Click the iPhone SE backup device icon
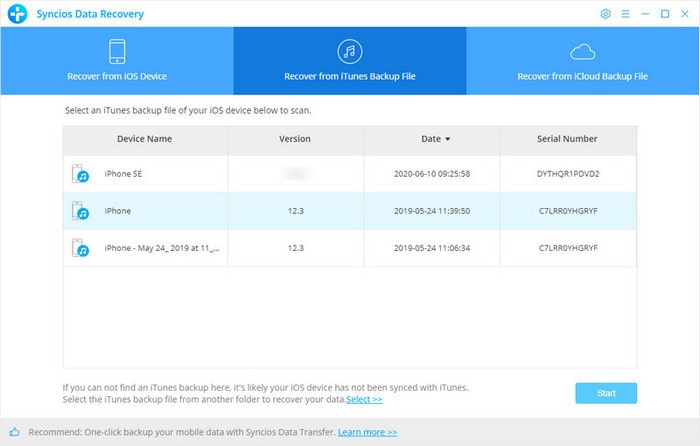700x446 pixels. click(80, 174)
